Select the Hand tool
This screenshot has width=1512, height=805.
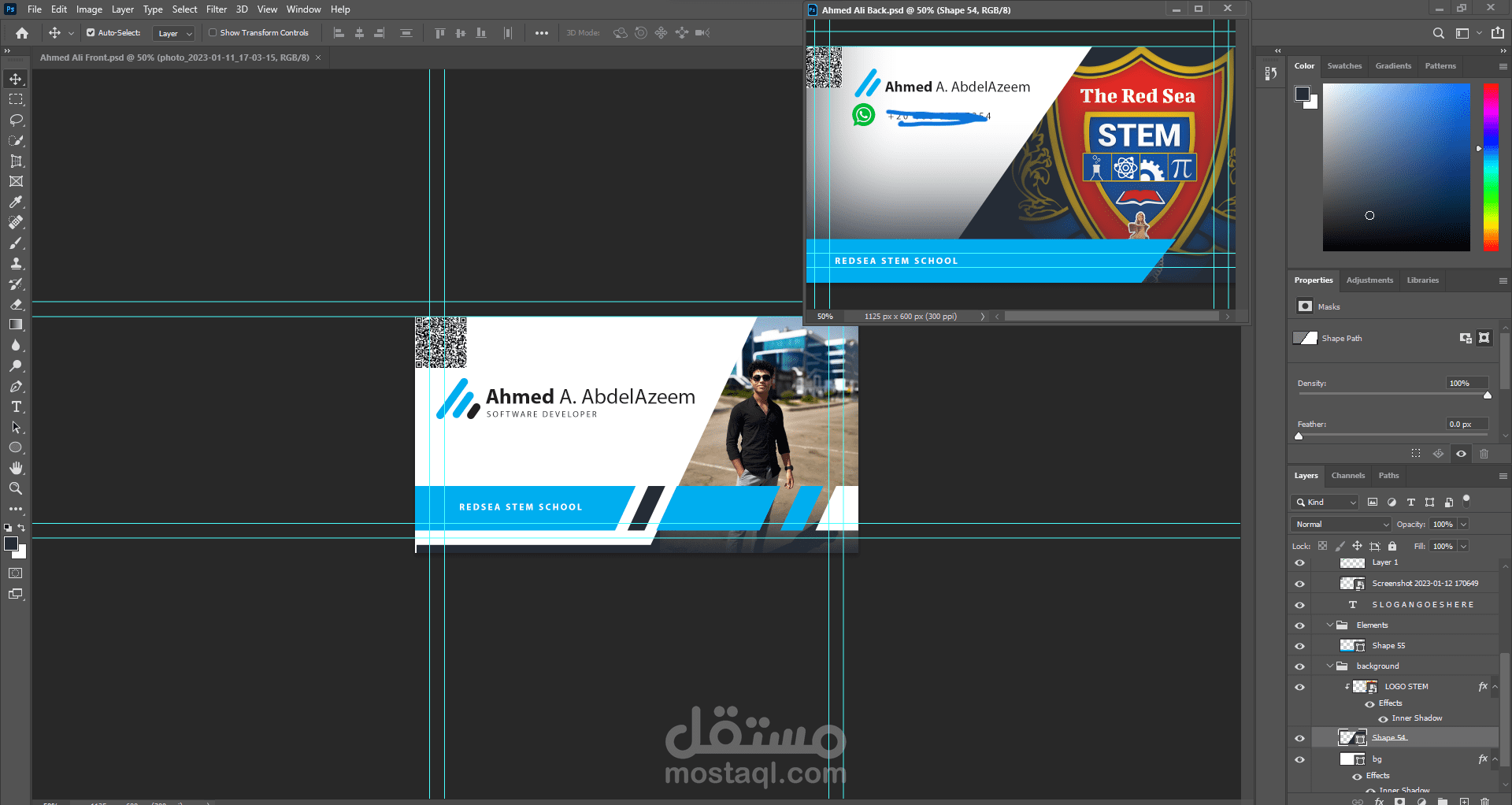point(16,468)
